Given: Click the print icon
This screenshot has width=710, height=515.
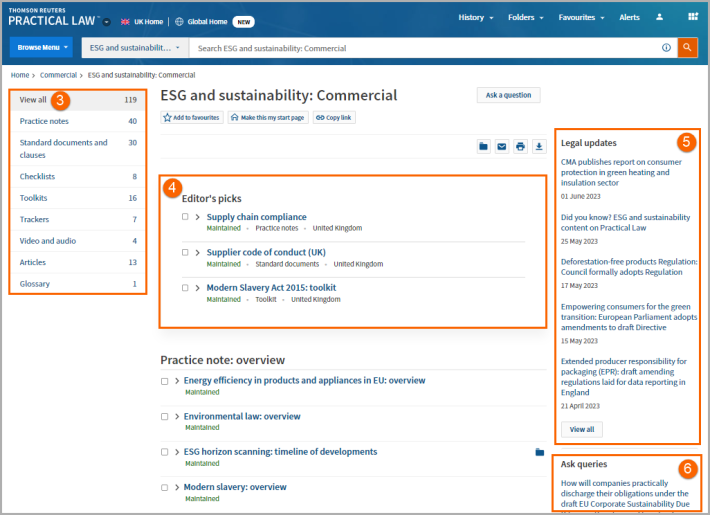Looking at the screenshot, I should pos(520,146).
